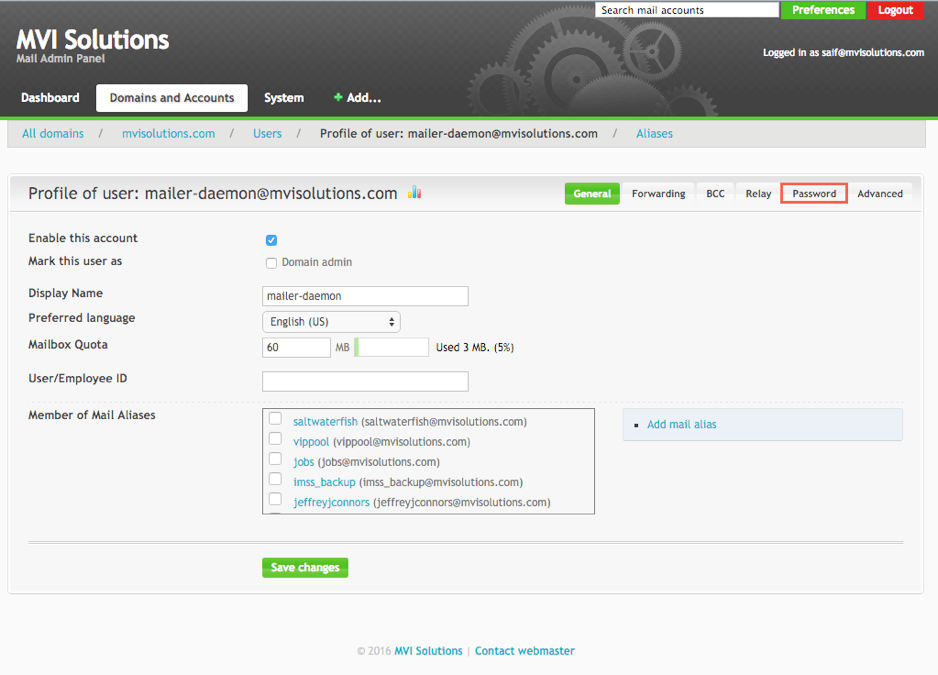Open the Relay tab
This screenshot has height=675, width=938.
pyautogui.click(x=758, y=193)
